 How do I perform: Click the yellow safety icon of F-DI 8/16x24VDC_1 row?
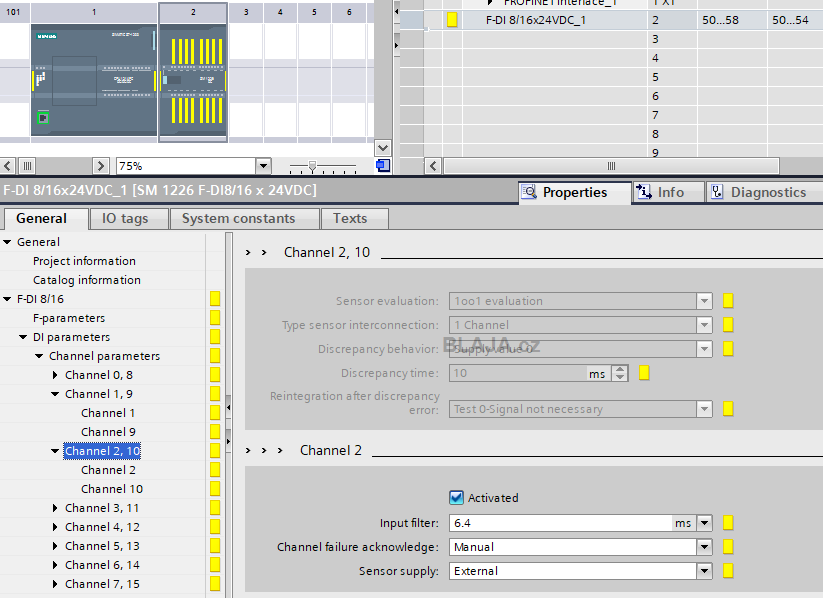pos(452,20)
